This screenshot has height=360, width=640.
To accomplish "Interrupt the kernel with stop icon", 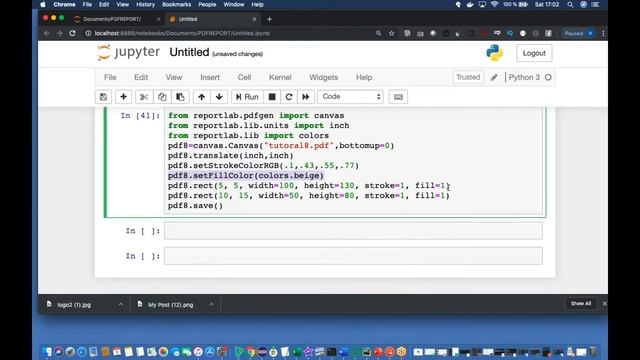I will [272, 97].
